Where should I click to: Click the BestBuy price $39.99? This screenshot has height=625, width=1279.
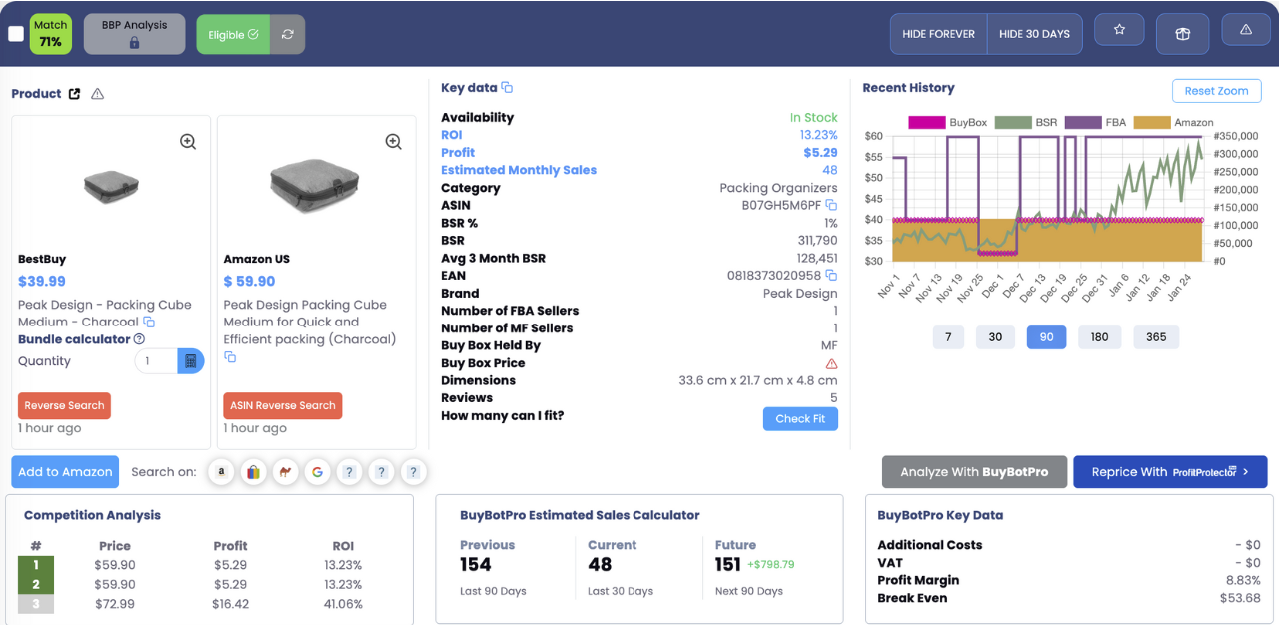click(x=42, y=282)
